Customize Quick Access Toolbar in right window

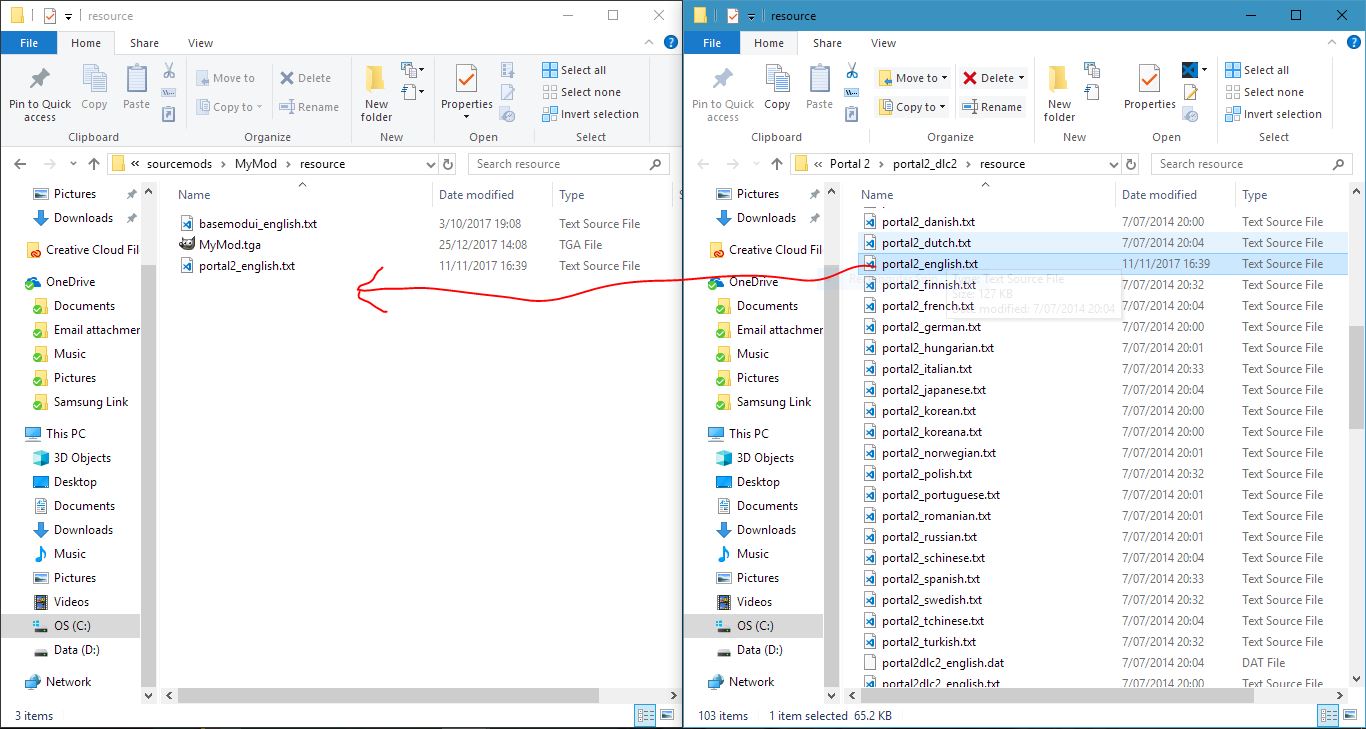pyautogui.click(x=751, y=16)
